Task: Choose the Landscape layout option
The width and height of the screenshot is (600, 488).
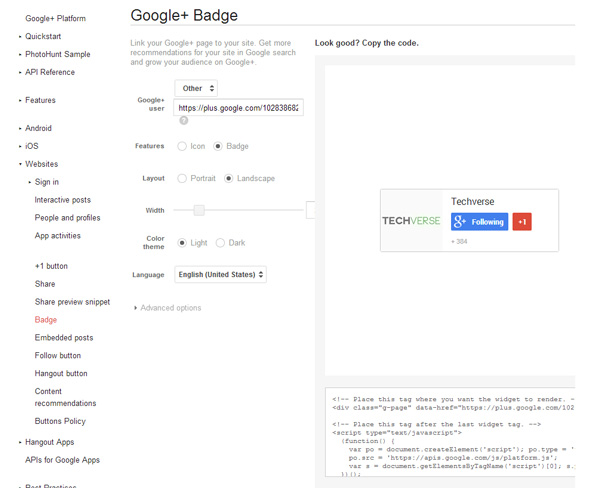Action: (x=228, y=178)
